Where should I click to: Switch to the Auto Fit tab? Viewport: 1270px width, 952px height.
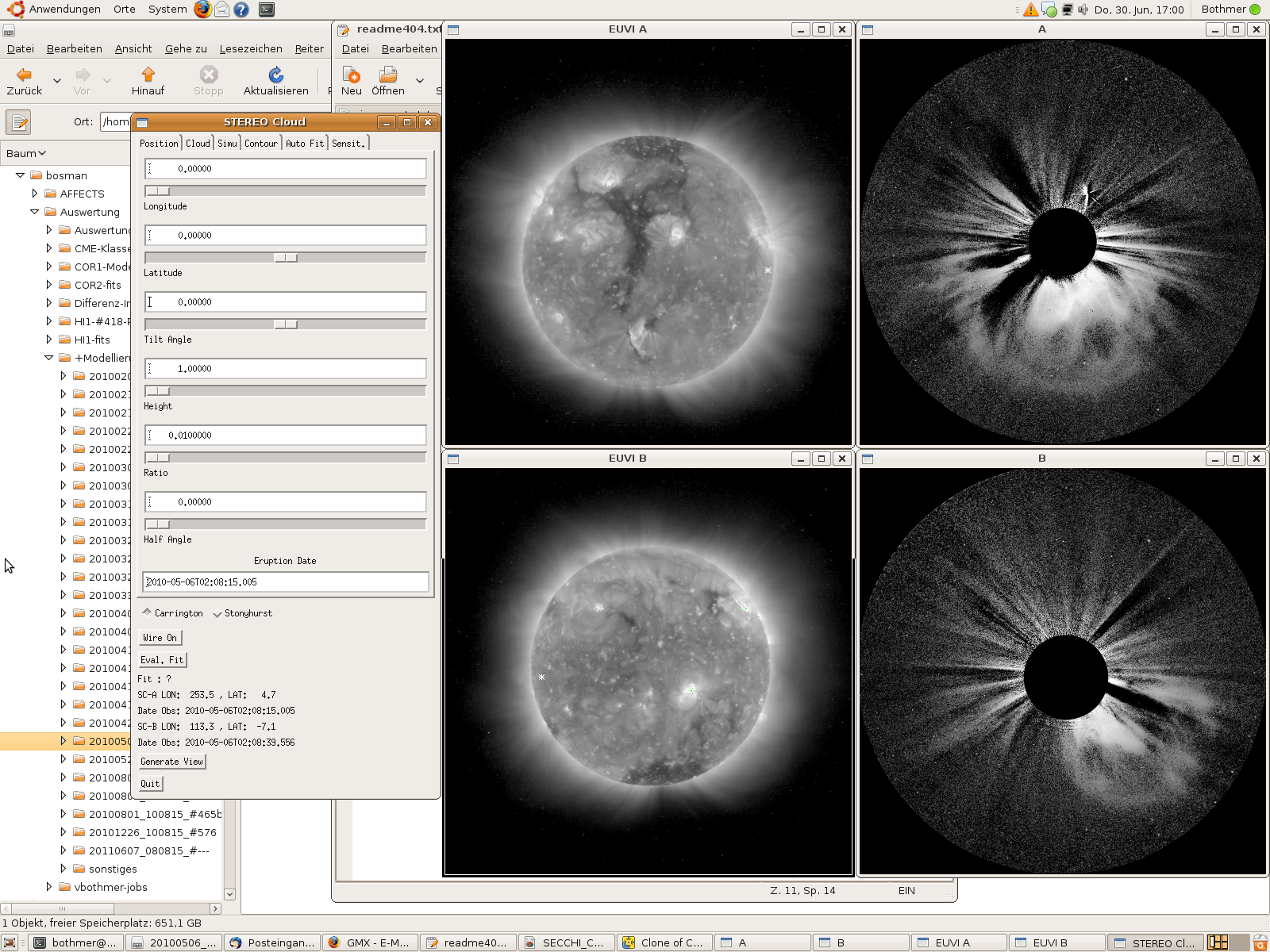click(x=304, y=144)
